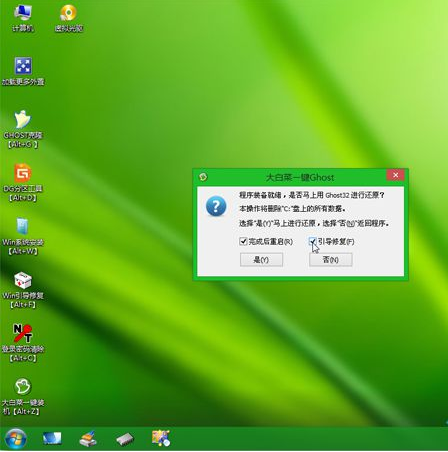
Task: Cancel with the 否(N) button
Action: [x=331, y=260]
